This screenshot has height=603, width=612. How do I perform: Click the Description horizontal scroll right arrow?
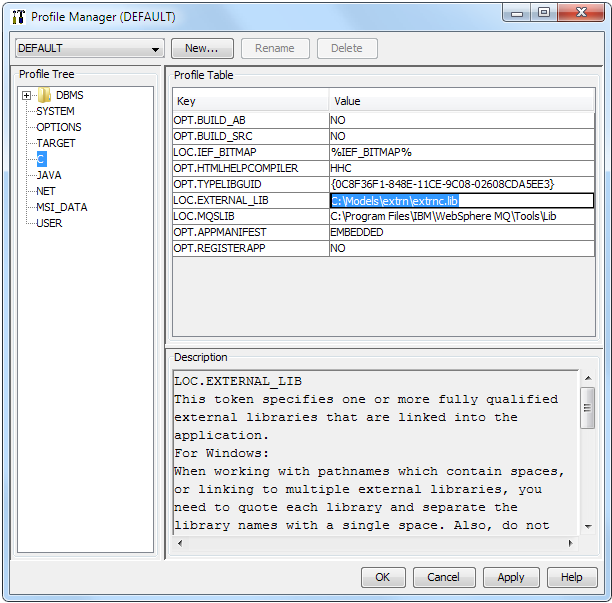571,543
